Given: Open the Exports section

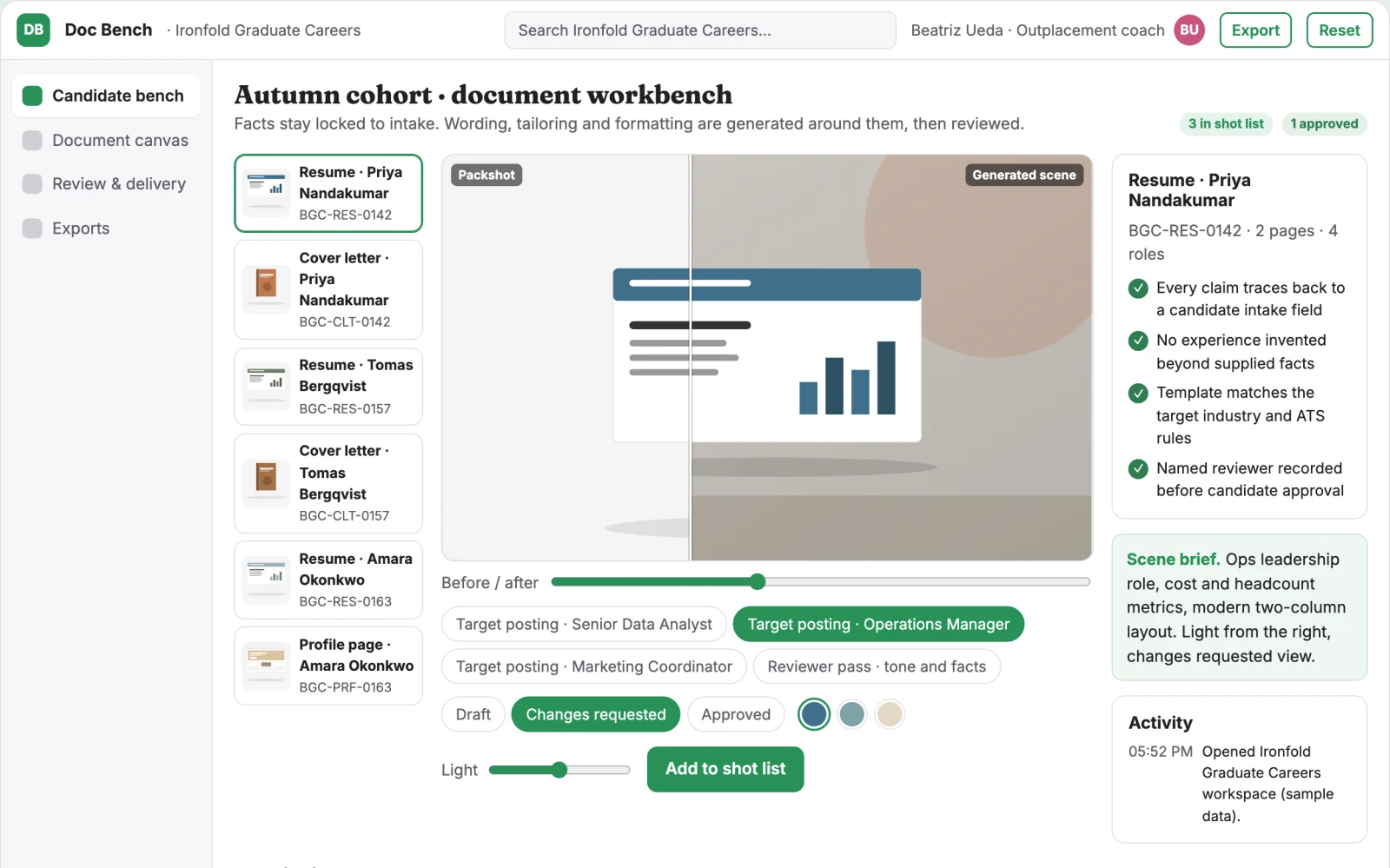Looking at the screenshot, I should click(x=106, y=229).
